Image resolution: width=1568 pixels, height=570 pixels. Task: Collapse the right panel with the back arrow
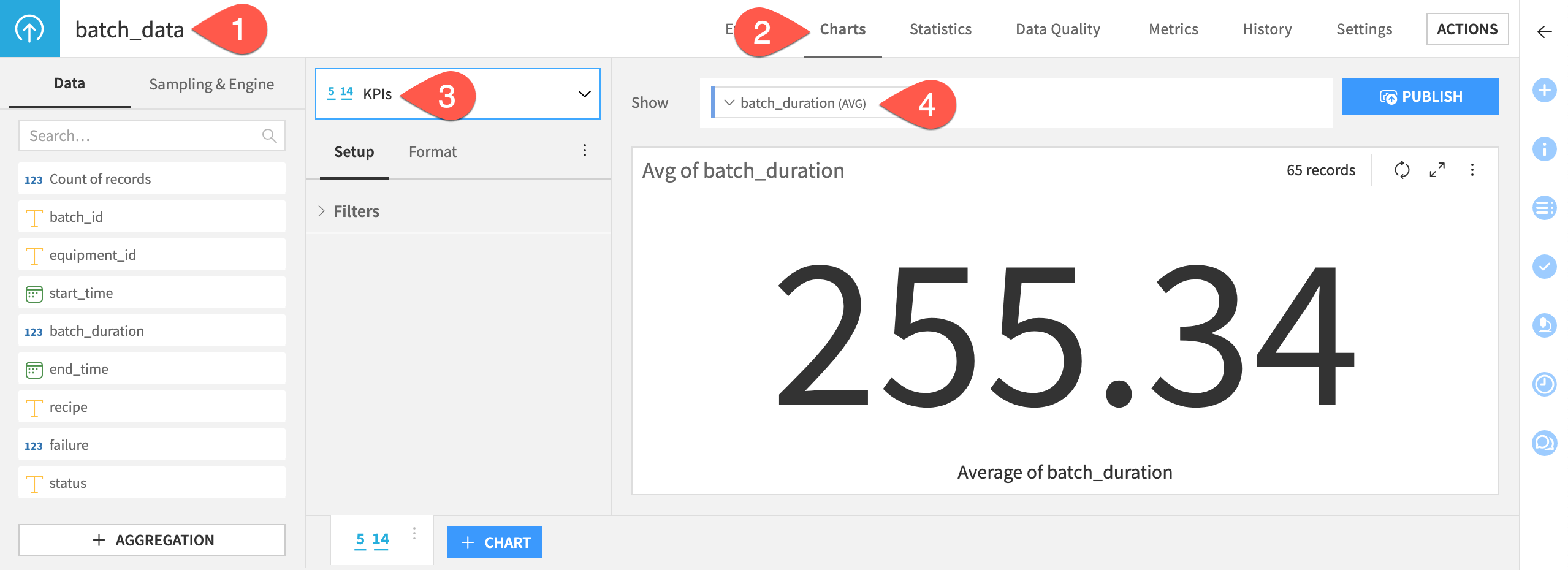(x=1545, y=30)
